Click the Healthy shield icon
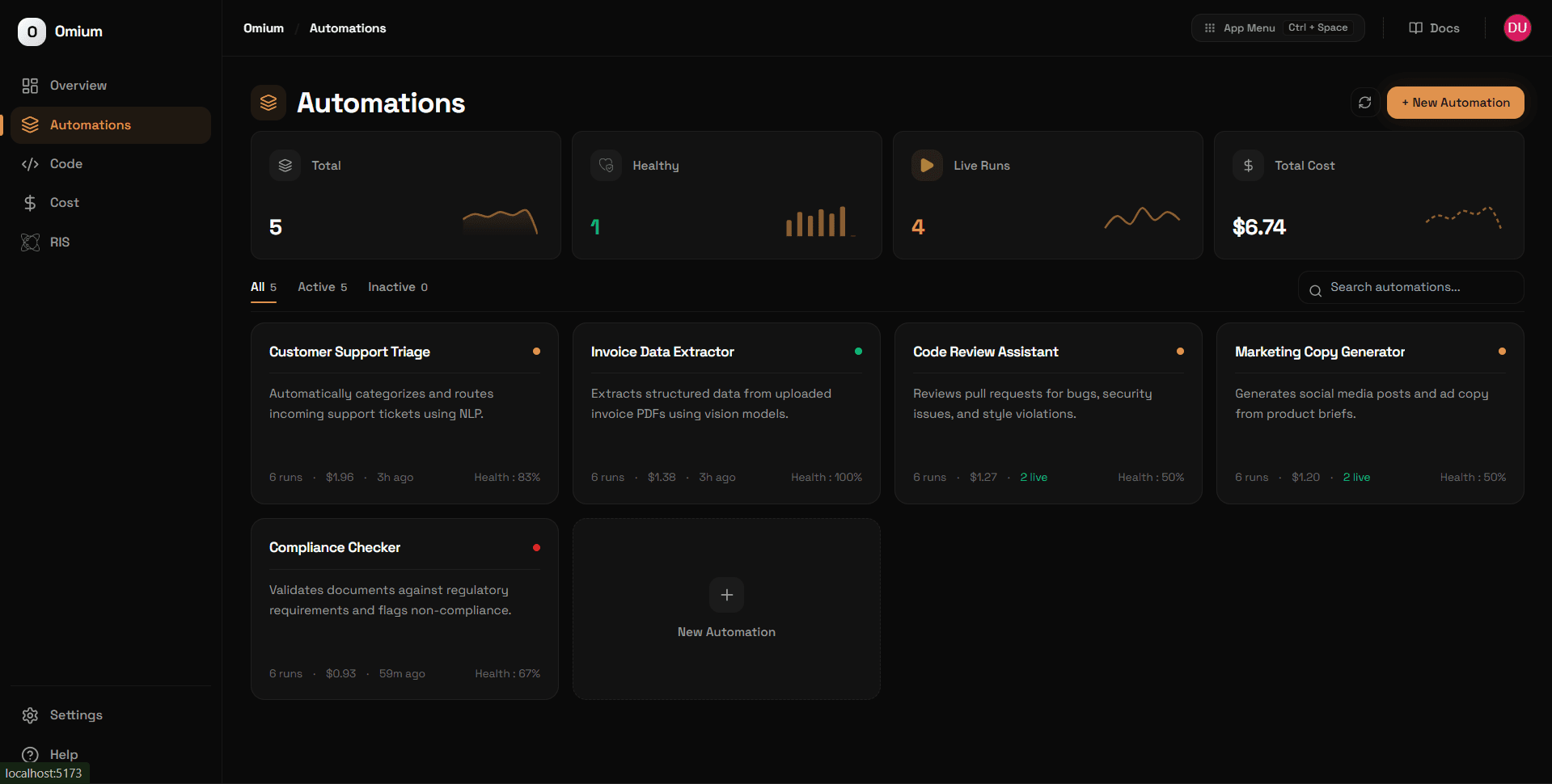Viewport: 1552px width, 784px height. pos(606,165)
